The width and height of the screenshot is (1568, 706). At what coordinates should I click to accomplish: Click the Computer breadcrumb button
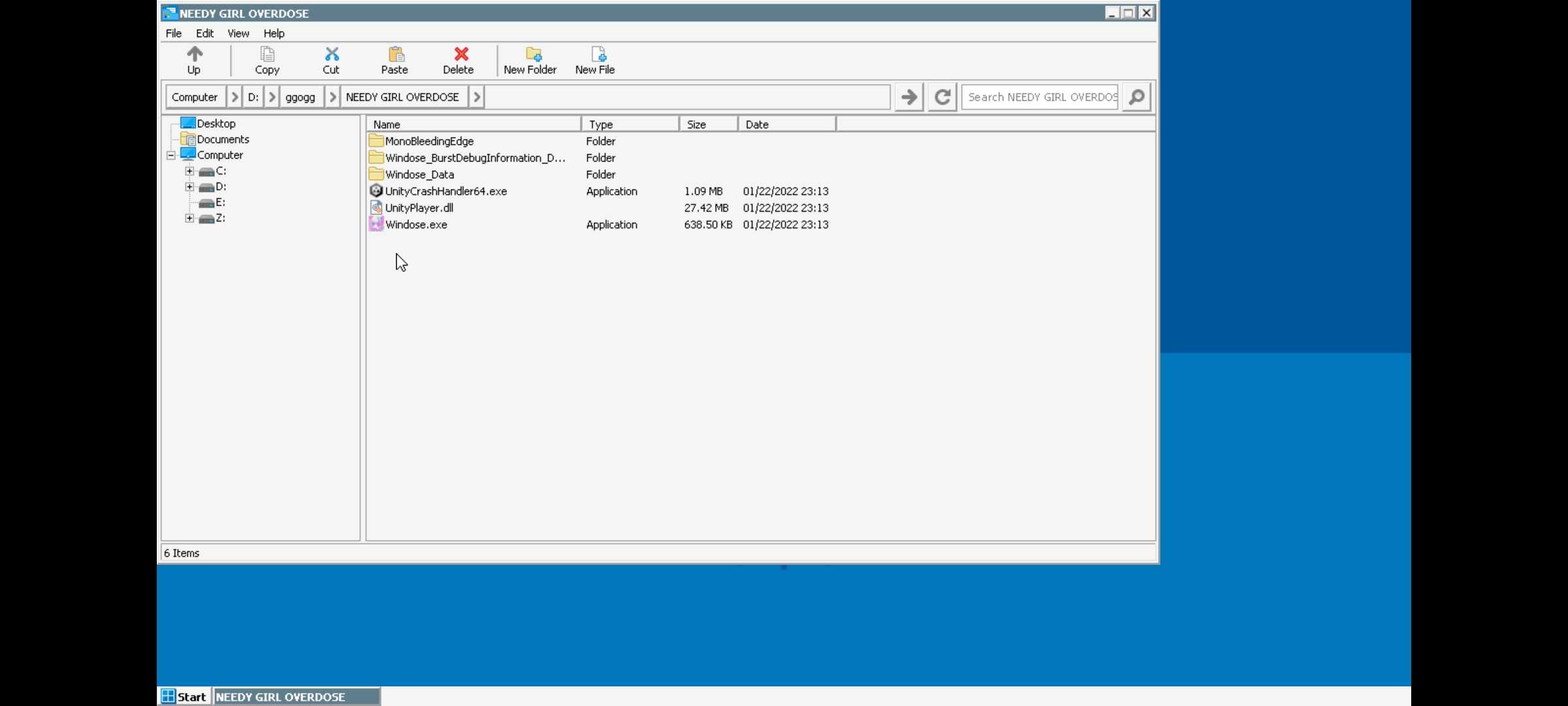coord(195,97)
